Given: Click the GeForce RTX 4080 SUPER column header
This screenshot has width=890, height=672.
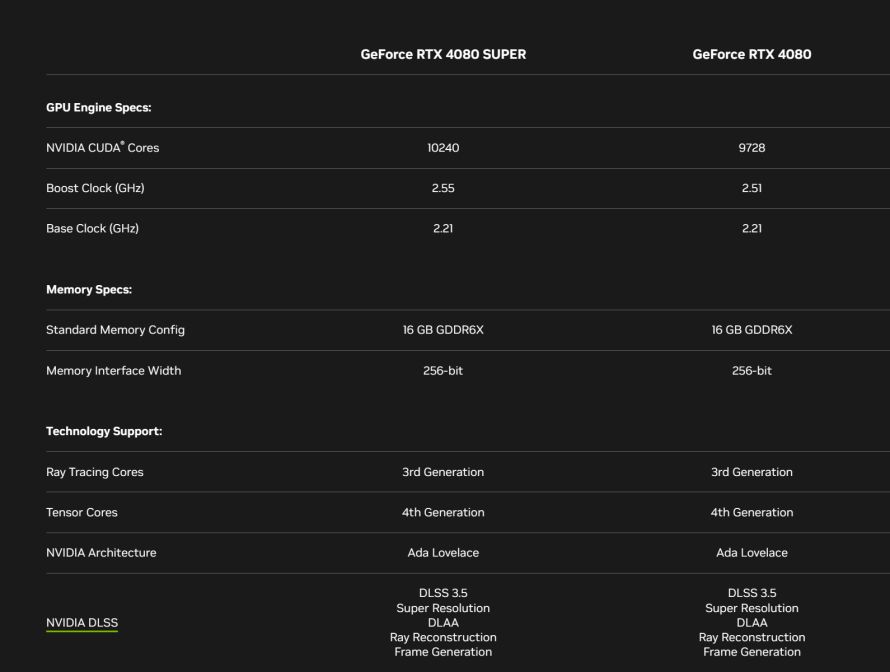Looking at the screenshot, I should coord(443,55).
